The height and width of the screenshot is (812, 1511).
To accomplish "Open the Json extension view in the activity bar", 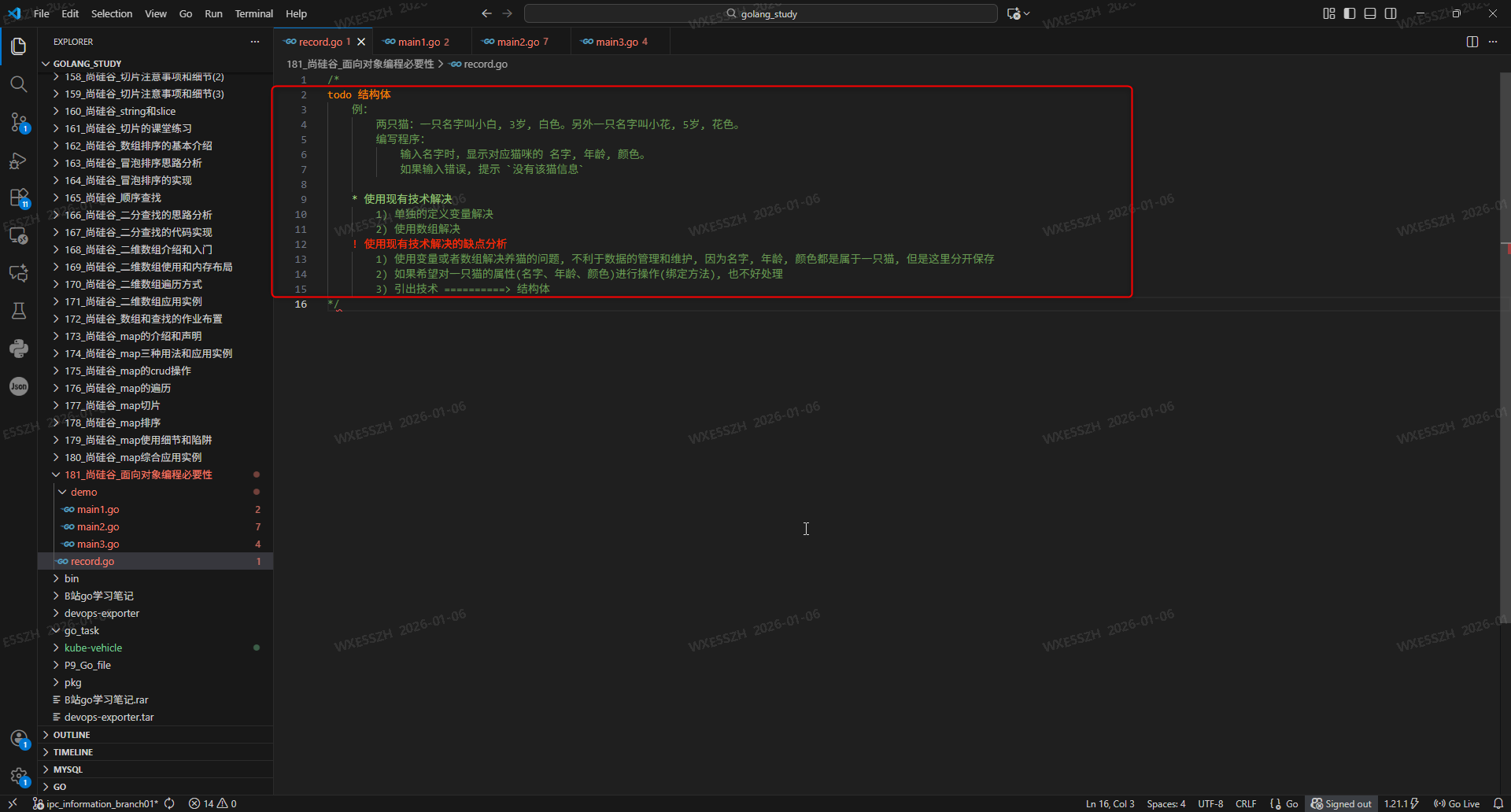I will pos(19,386).
